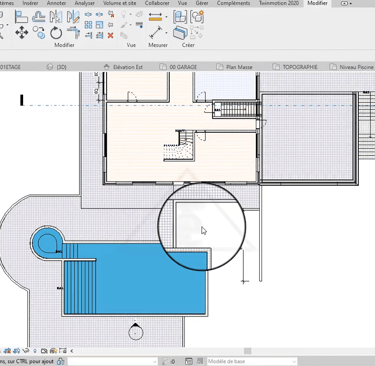
Task: Switch to the Élévation Est view tab
Action: [x=128, y=67]
